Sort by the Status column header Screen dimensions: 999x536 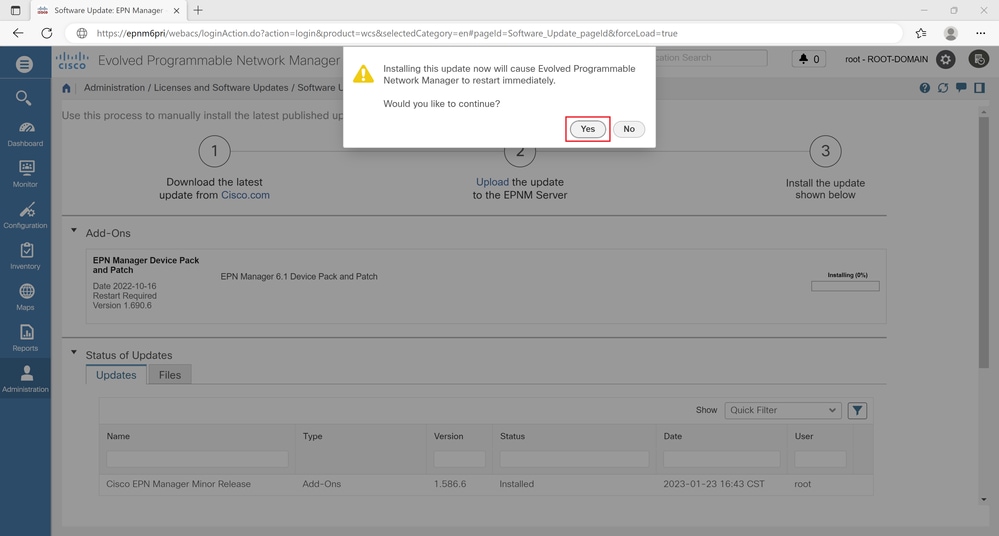click(512, 437)
